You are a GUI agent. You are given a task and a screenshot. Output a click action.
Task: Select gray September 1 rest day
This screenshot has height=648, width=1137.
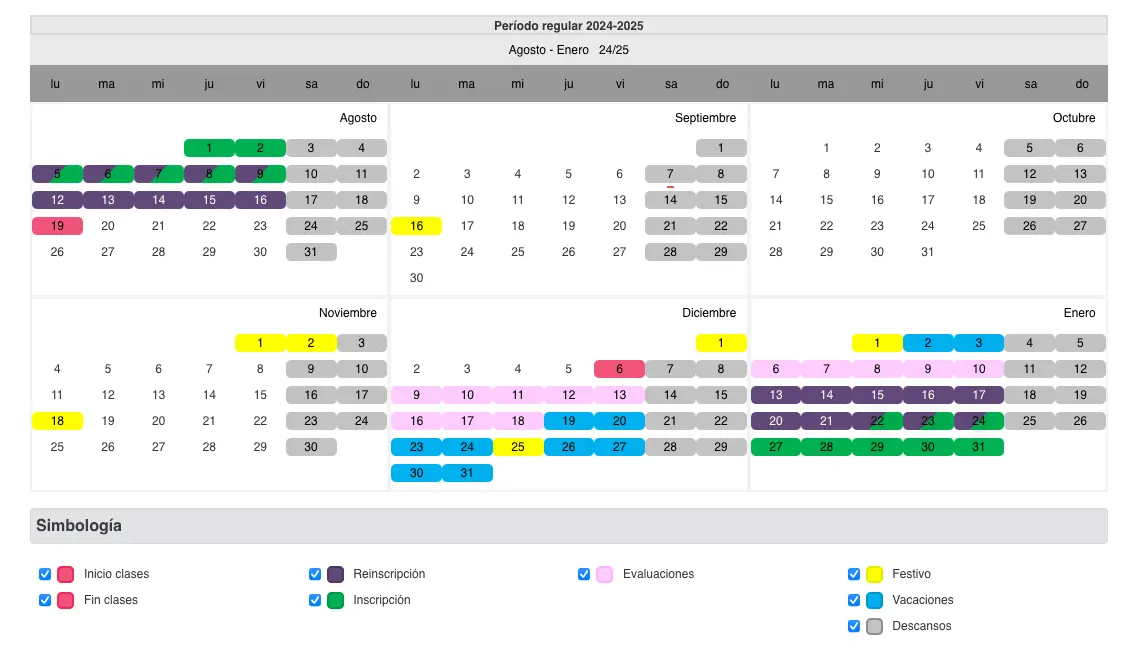tap(721, 148)
